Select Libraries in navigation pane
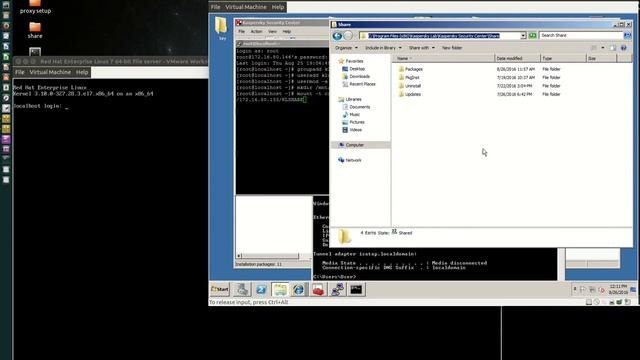The image size is (640, 360). (x=353, y=100)
